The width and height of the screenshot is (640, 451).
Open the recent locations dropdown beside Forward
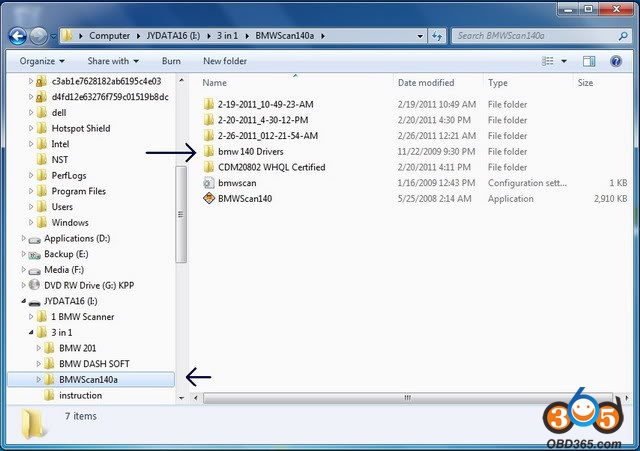53,36
